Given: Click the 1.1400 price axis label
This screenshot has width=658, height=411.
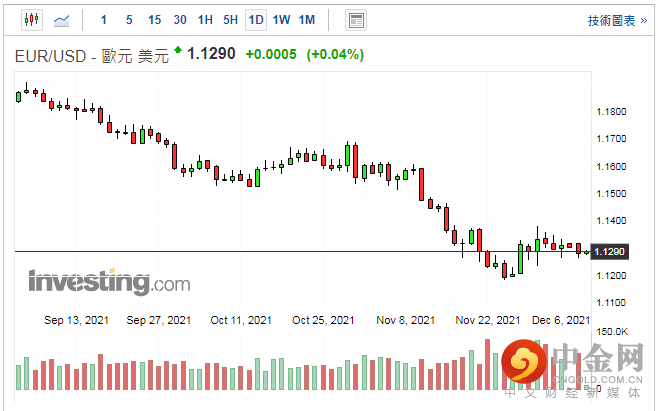Looking at the screenshot, I should point(611,220).
